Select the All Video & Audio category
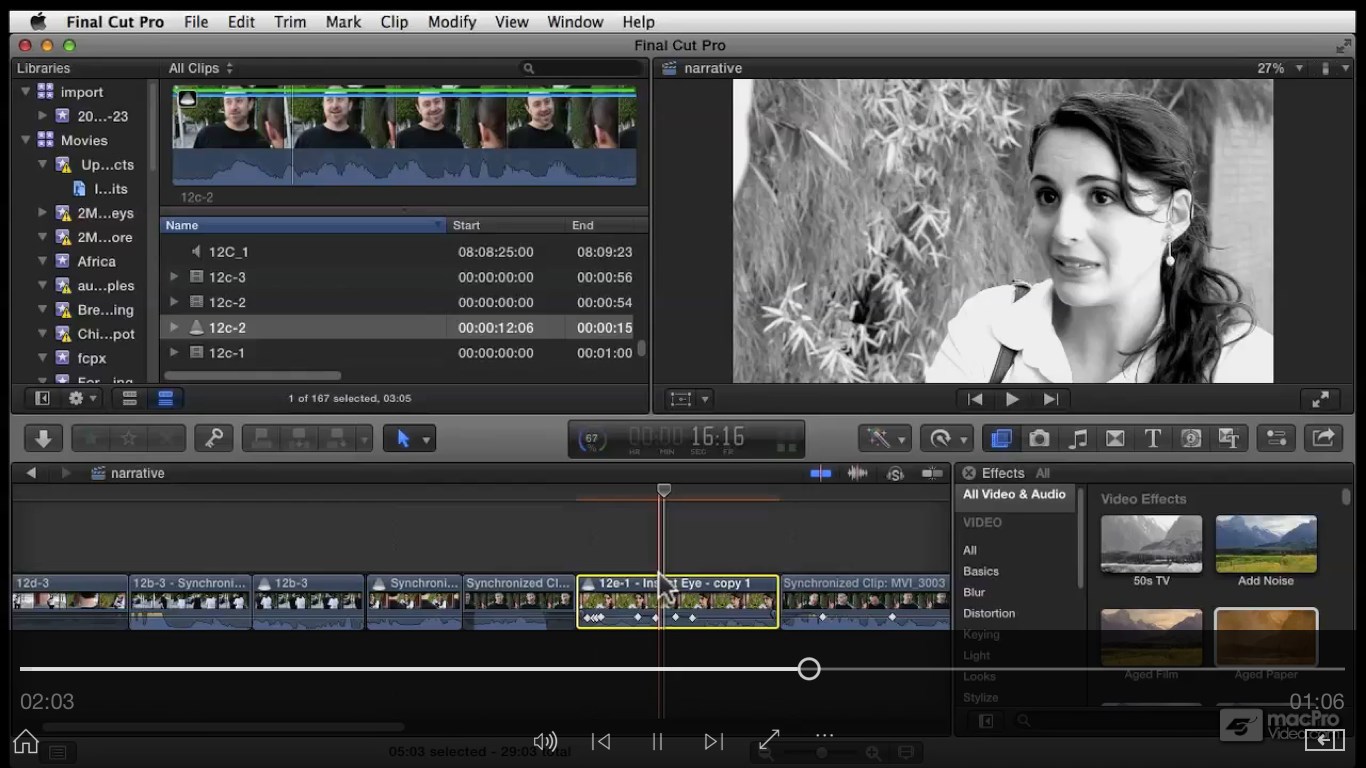 (x=1014, y=494)
